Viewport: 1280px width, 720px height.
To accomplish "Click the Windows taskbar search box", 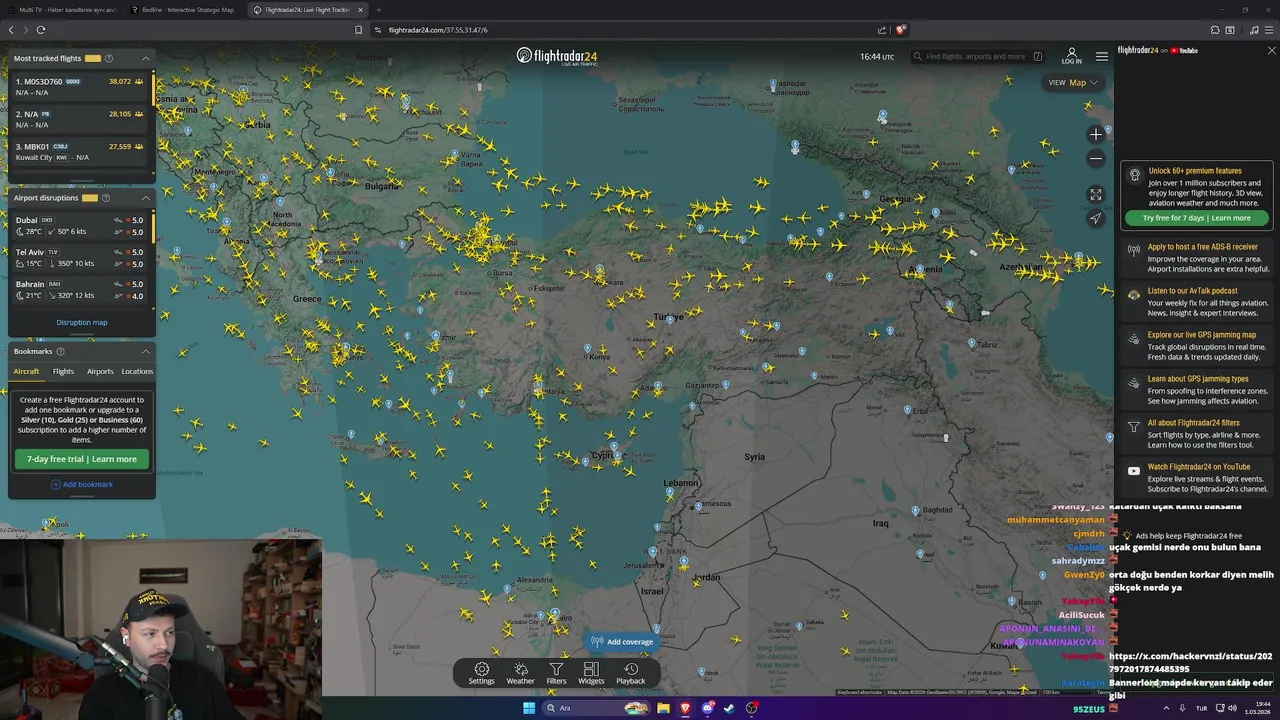I will coord(597,708).
